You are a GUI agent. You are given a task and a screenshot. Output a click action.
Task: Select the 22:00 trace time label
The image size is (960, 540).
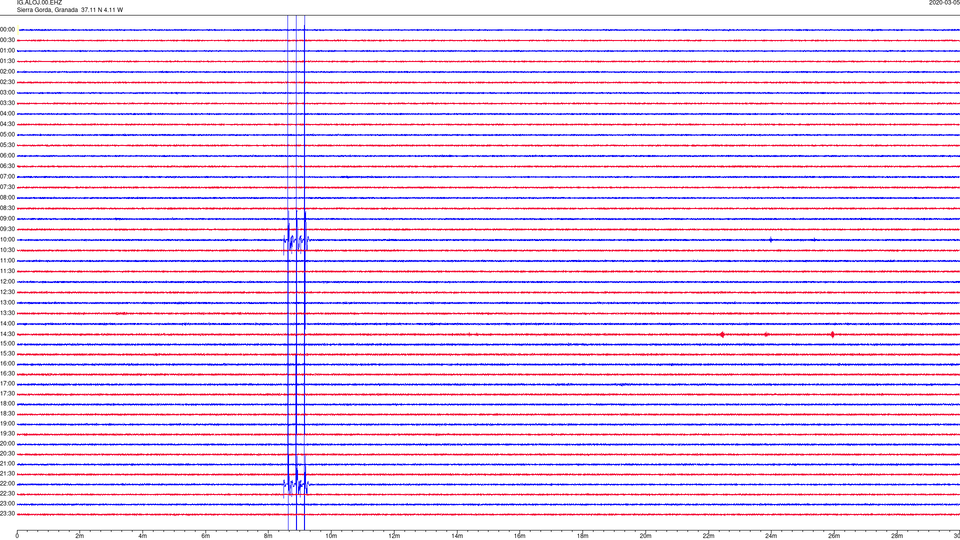coord(7,484)
